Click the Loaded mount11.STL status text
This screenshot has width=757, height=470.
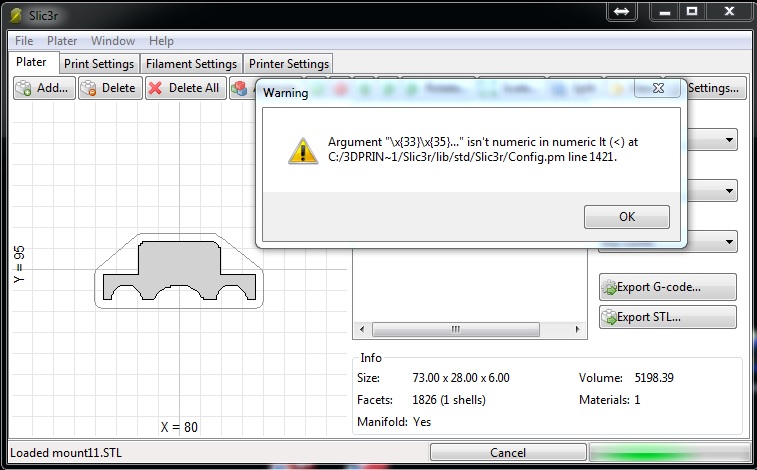[66, 453]
